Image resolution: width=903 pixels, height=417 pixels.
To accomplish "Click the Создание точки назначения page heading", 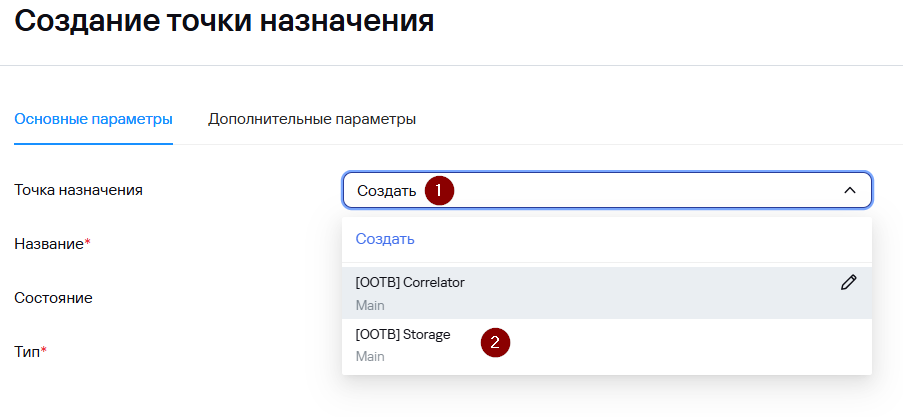I will coord(224,22).
